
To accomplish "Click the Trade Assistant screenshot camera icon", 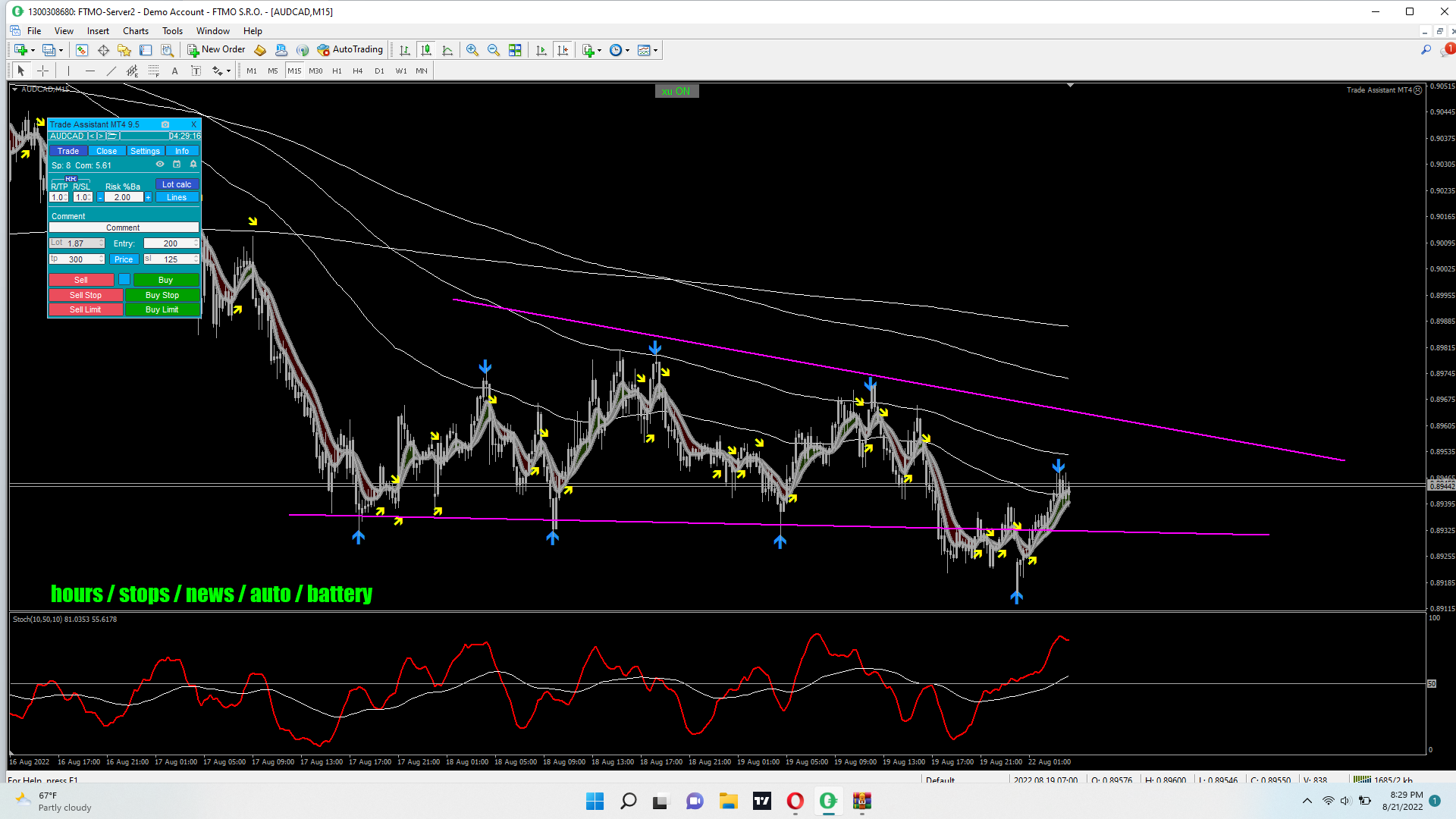I will (x=165, y=124).
